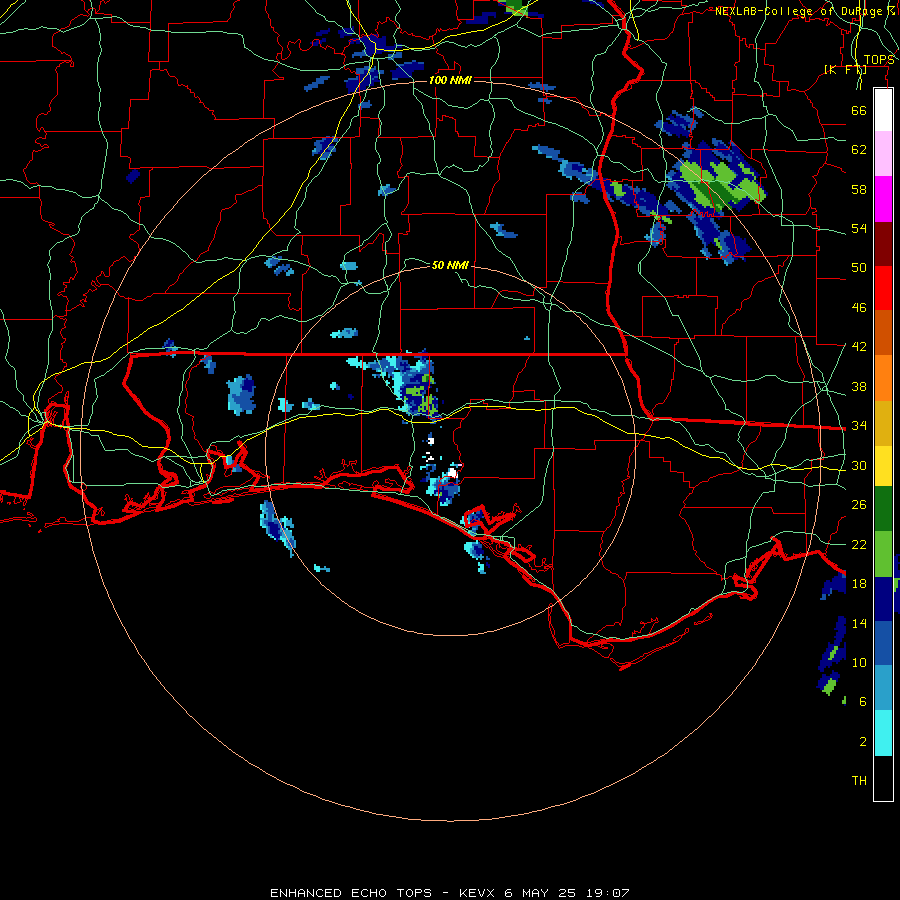Click the 38 value on the scale
Viewport: 900px width, 900px height.
[859, 386]
